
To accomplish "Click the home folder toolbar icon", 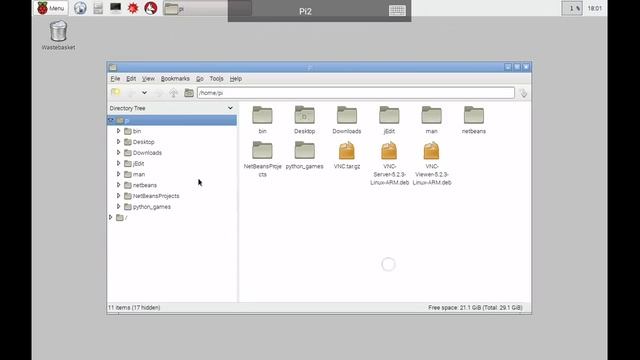I will coord(189,93).
